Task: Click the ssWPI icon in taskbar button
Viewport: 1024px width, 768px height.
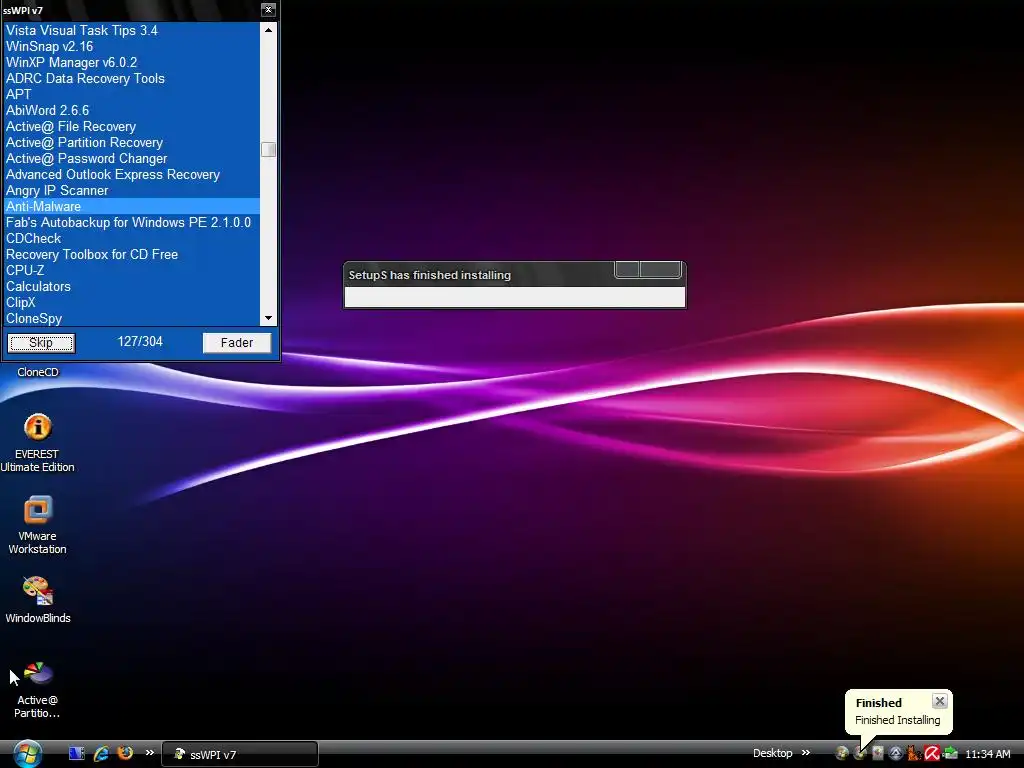Action: pos(180,754)
